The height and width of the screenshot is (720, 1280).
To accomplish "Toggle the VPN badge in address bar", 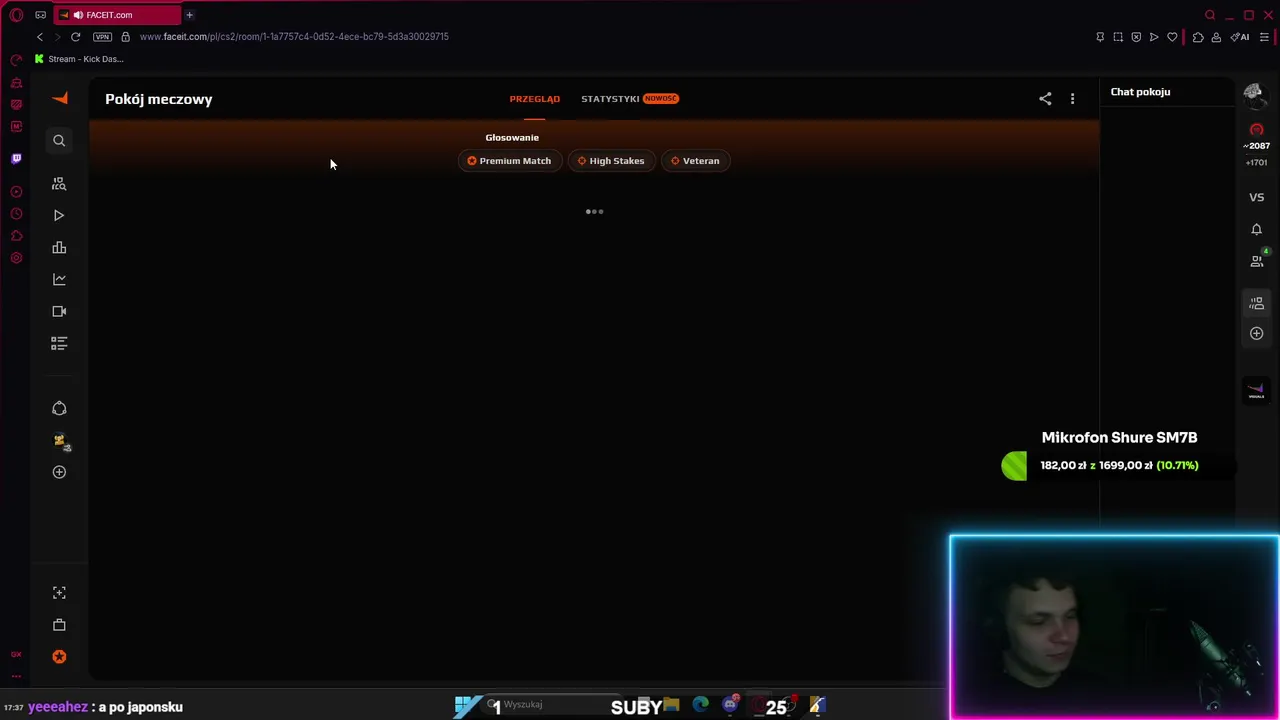I will (102, 37).
